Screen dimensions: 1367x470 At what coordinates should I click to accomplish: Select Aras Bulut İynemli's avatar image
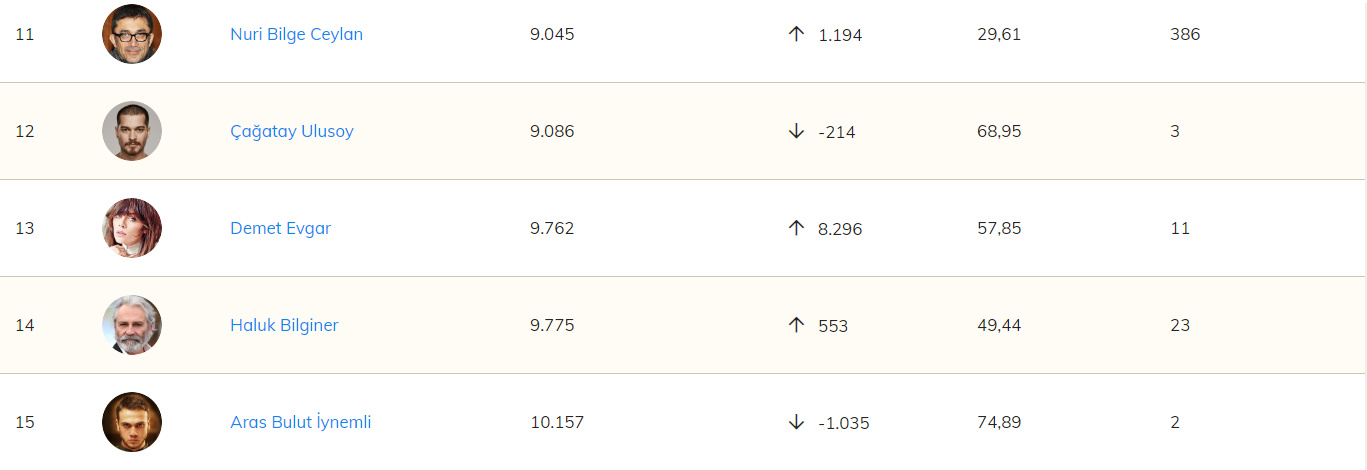click(132, 422)
